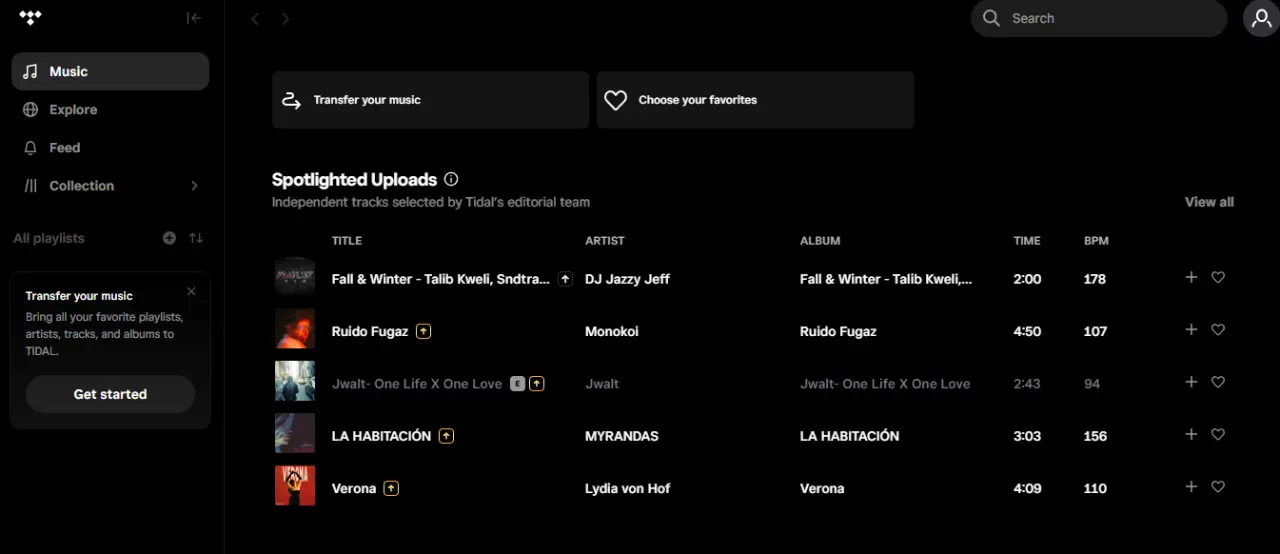Screen dimensions: 1280x554
Task: Open artist MYRANDAS
Action: coord(622,436)
